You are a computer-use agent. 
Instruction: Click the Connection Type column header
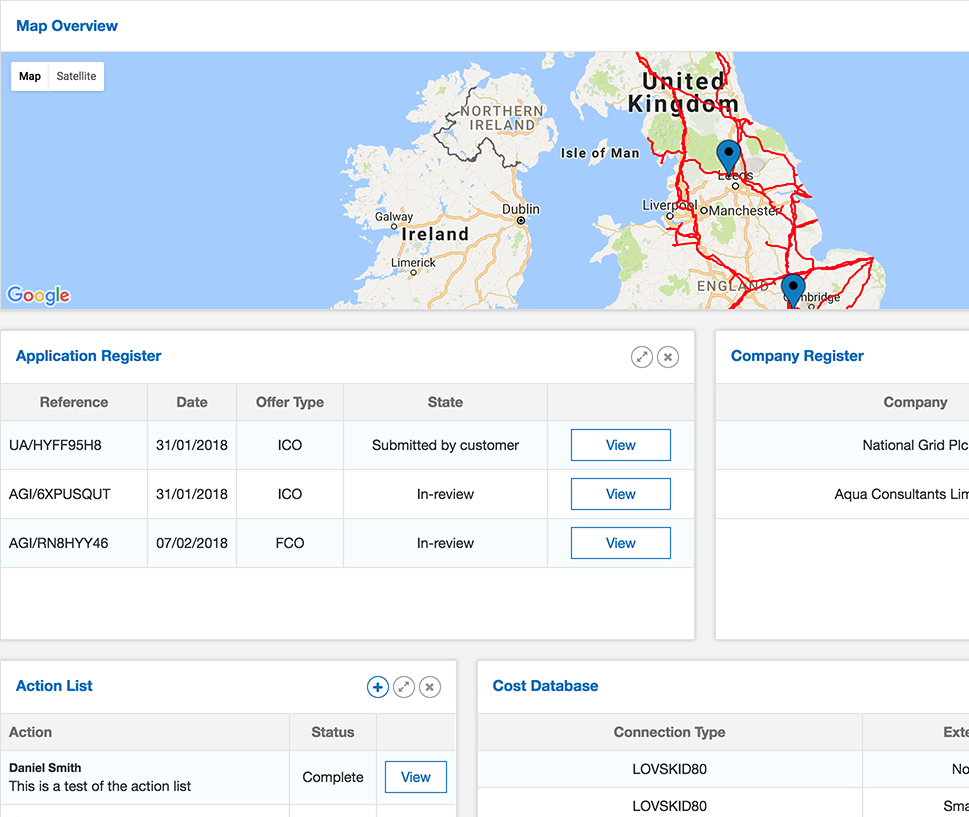pyautogui.click(x=669, y=733)
